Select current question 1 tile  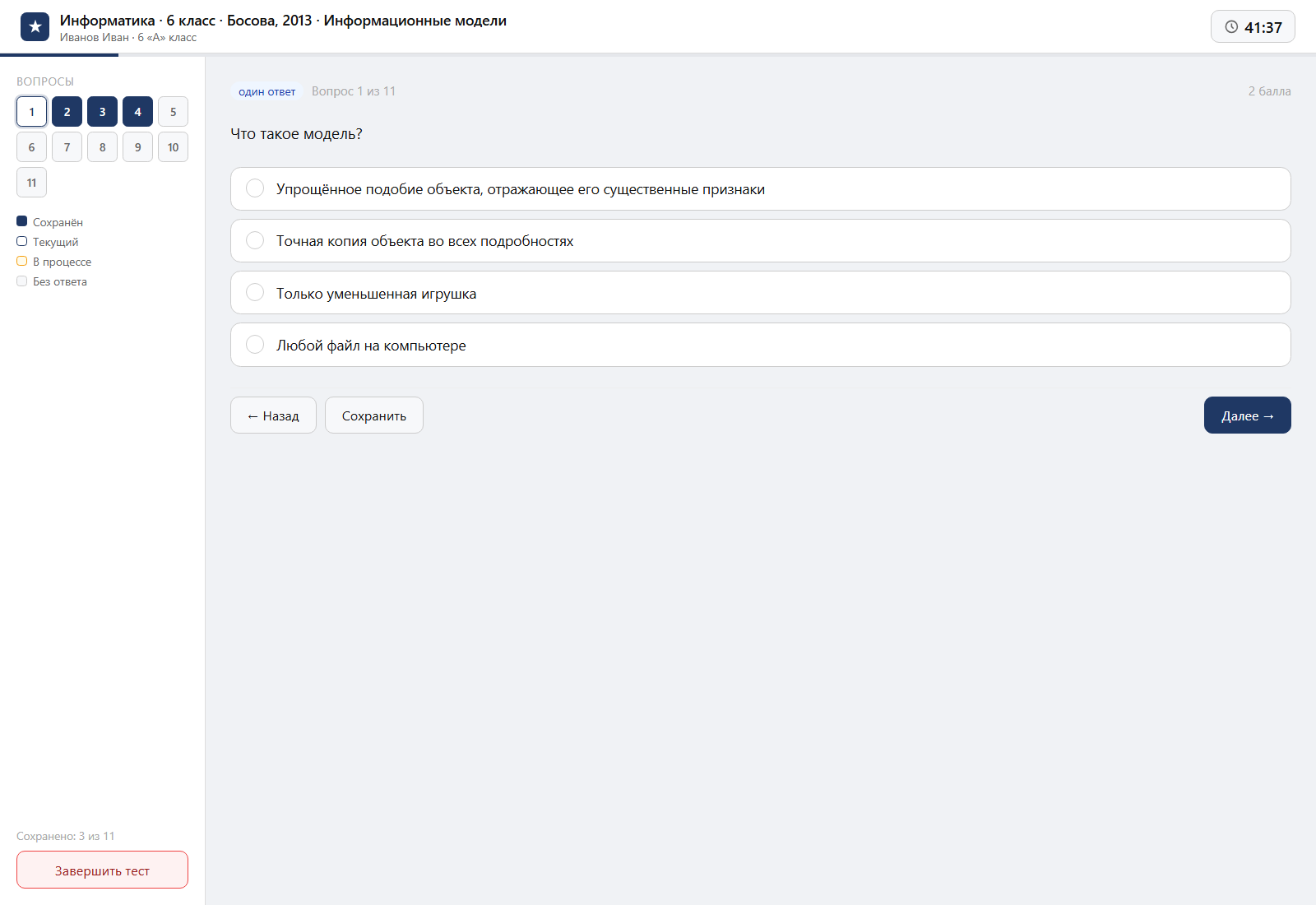click(x=31, y=112)
